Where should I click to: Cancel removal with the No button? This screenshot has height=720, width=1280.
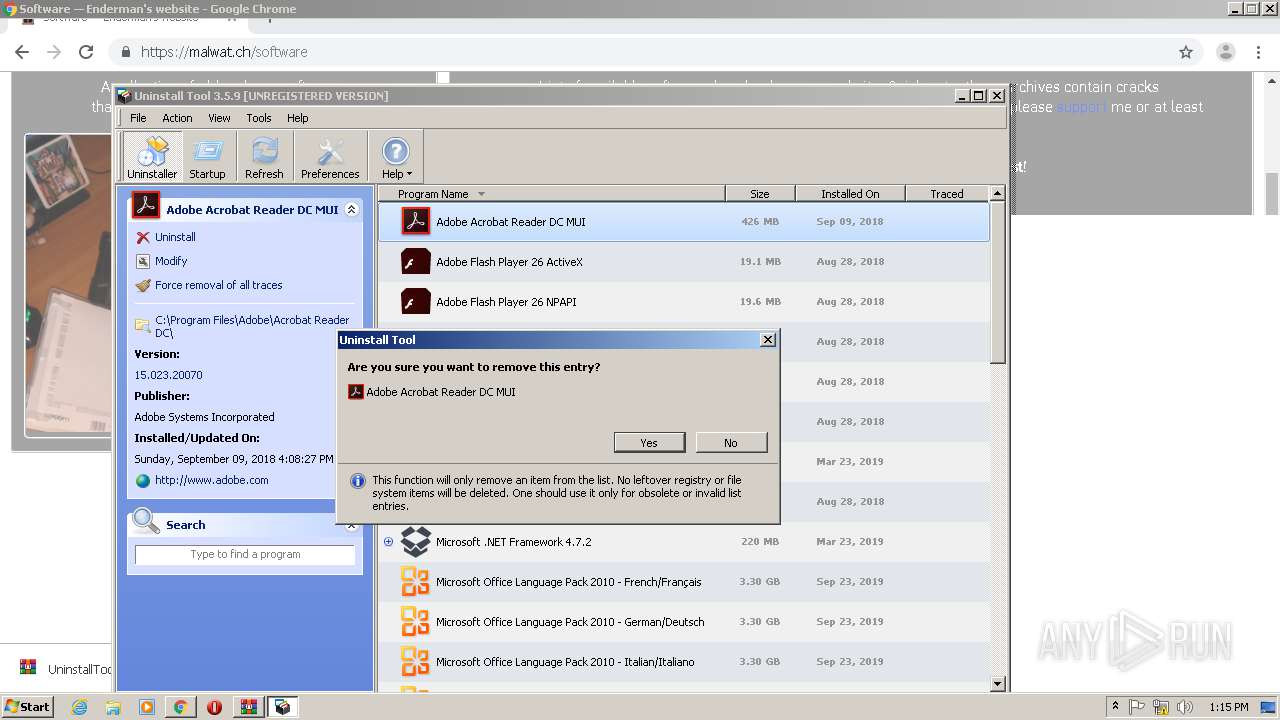pos(731,442)
